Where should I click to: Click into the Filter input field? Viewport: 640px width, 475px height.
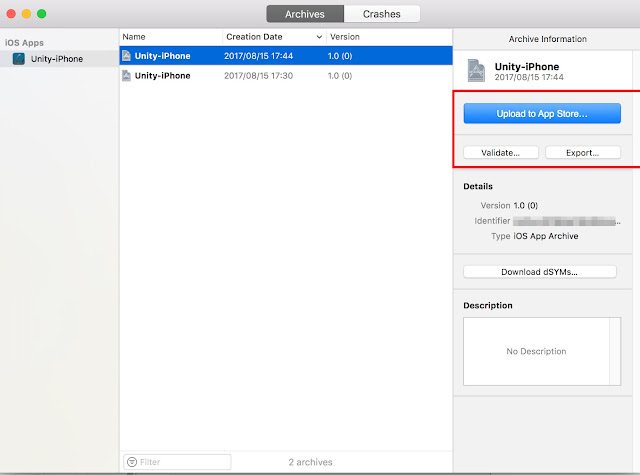coord(178,462)
